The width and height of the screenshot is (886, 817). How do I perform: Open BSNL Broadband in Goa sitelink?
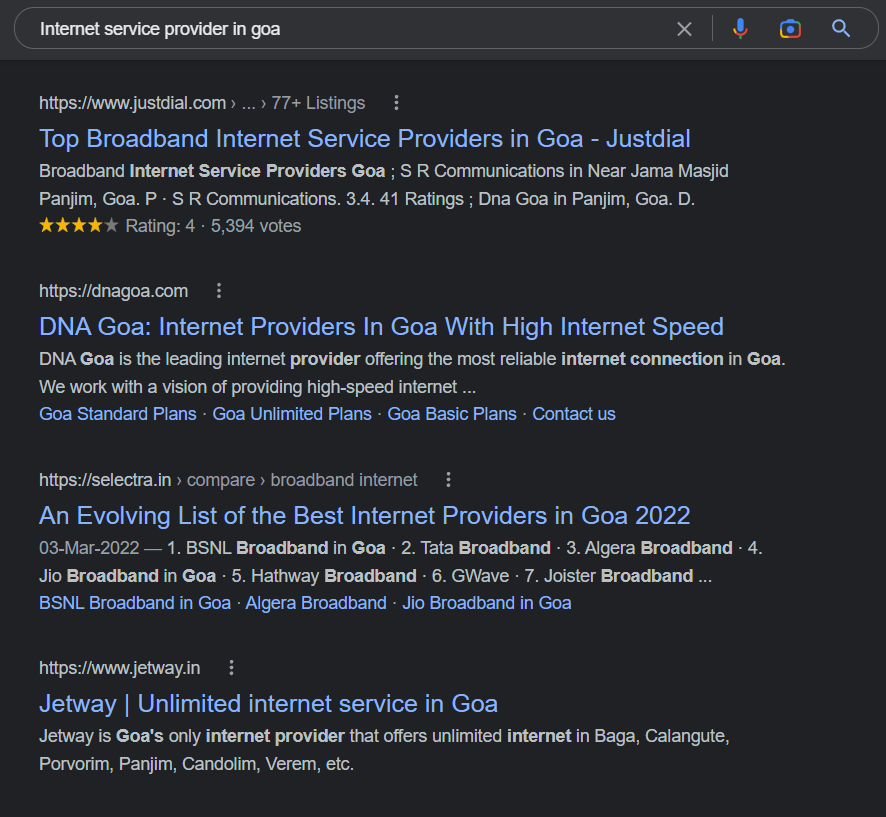click(134, 603)
